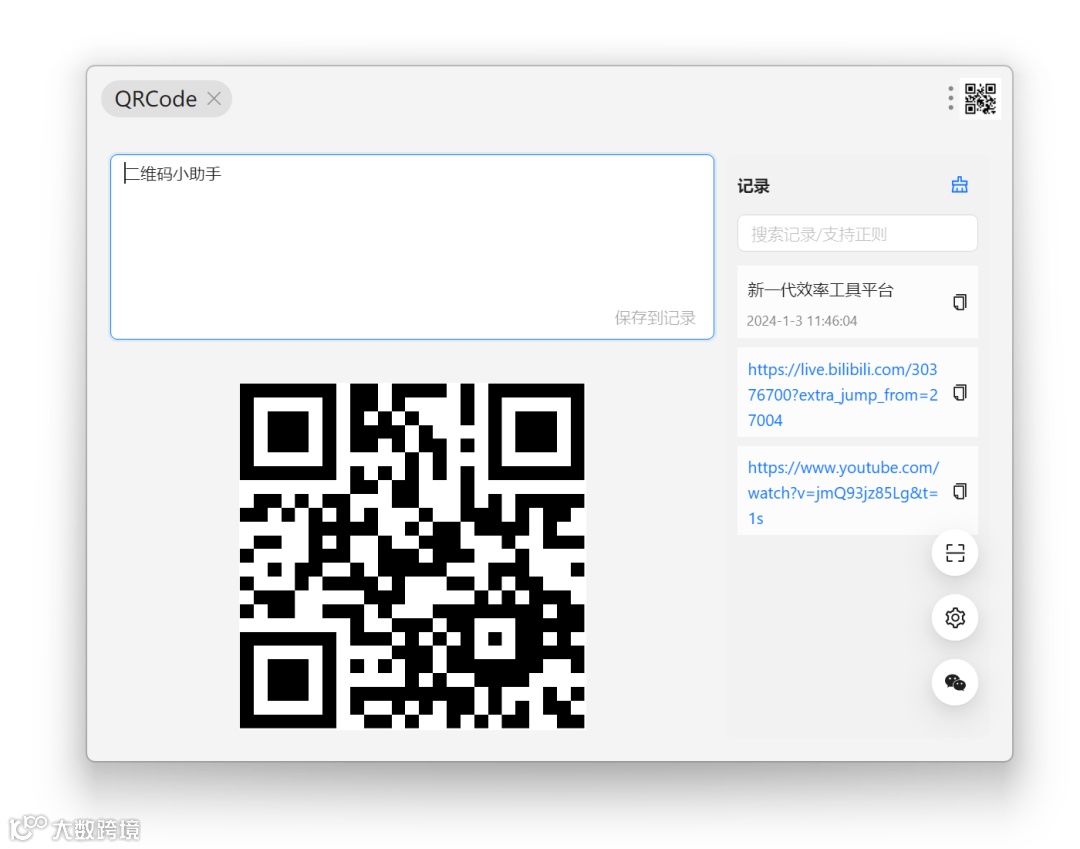The height and width of the screenshot is (849, 1080).
Task: Click the generated large QR code image
Action: click(x=412, y=556)
